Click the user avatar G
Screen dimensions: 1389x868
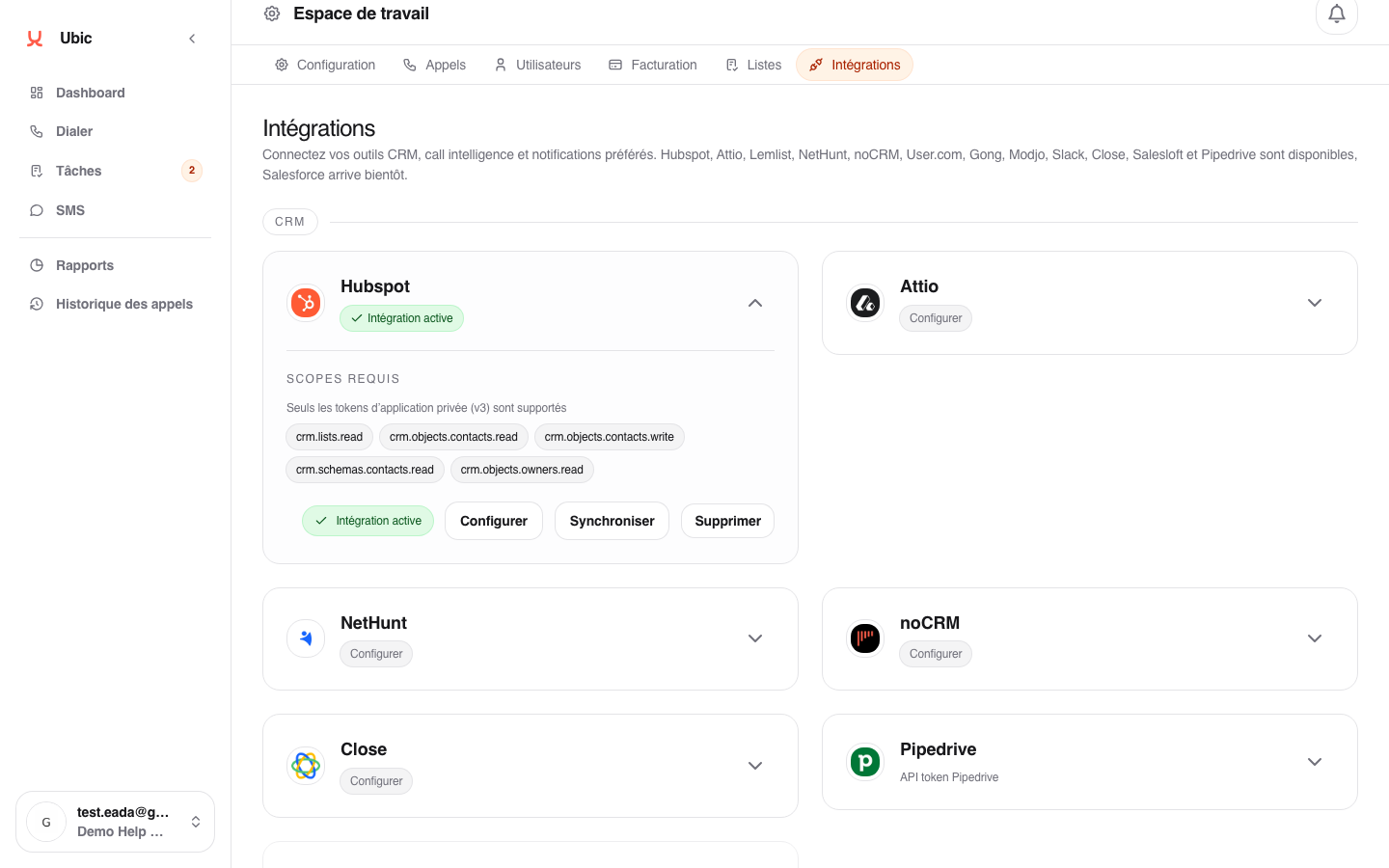pyautogui.click(x=46, y=823)
